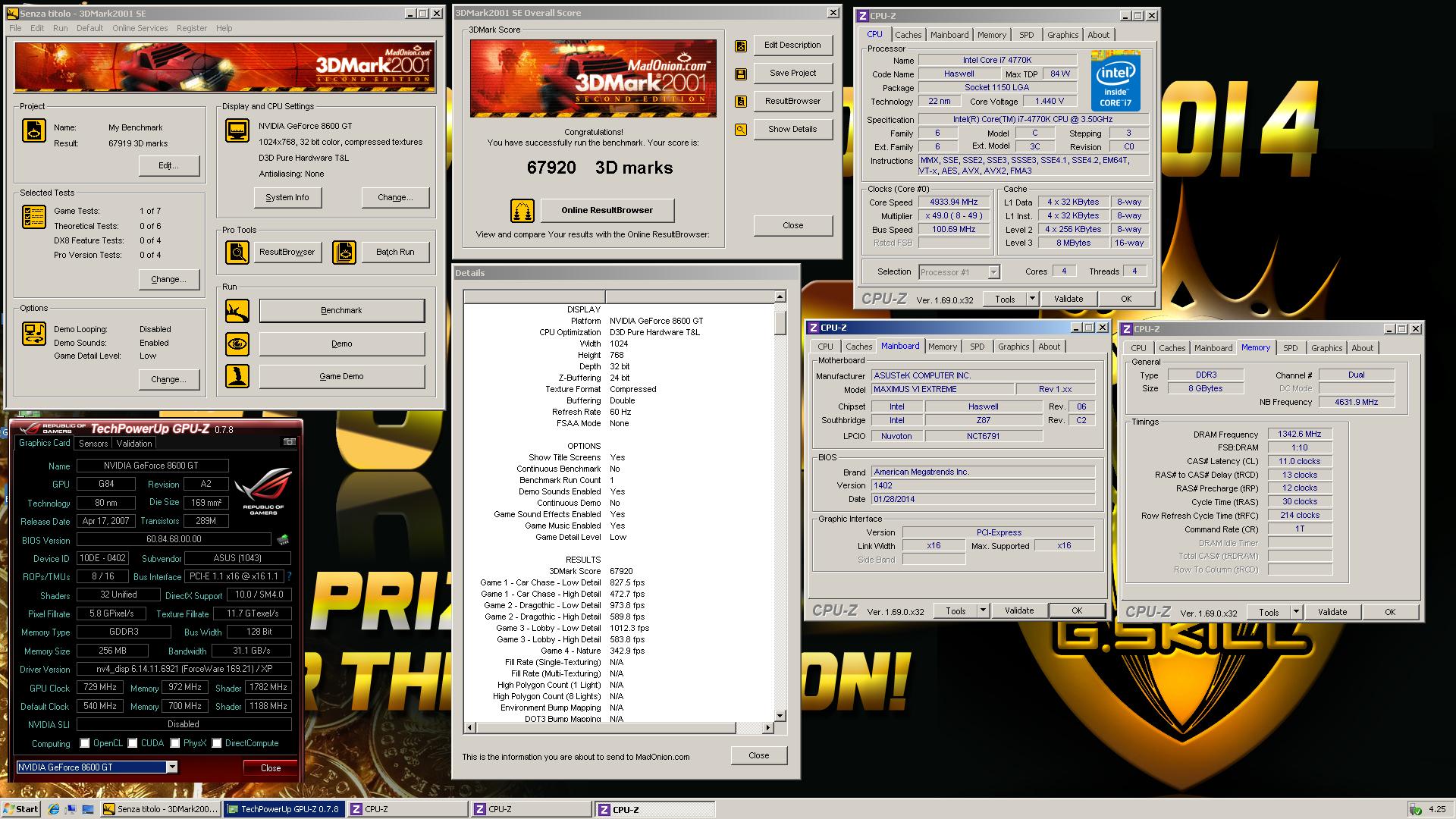Open the GPU selection dropdown in GPU-Z
Image resolution: width=1456 pixels, height=819 pixels.
[x=172, y=767]
